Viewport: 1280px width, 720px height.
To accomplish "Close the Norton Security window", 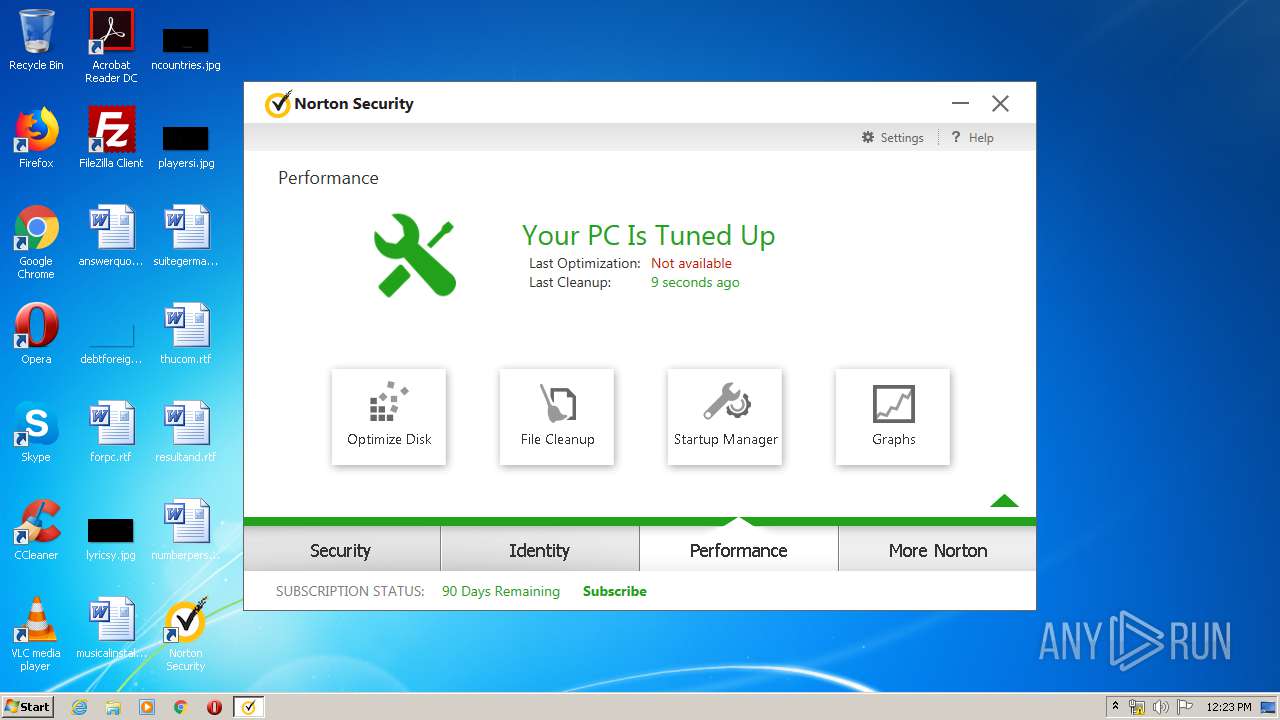I will (1000, 103).
